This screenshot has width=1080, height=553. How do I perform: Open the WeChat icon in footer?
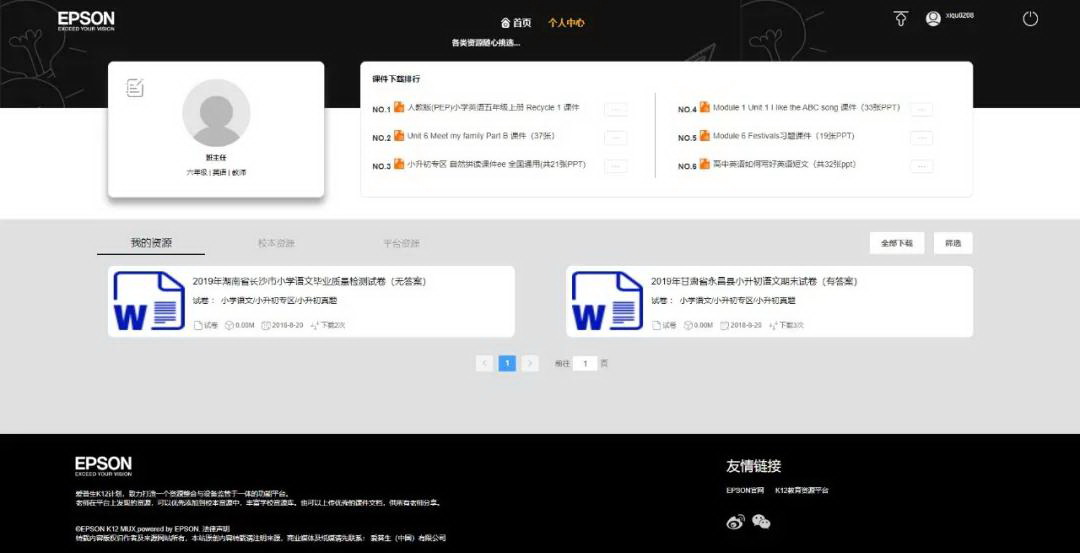click(762, 521)
